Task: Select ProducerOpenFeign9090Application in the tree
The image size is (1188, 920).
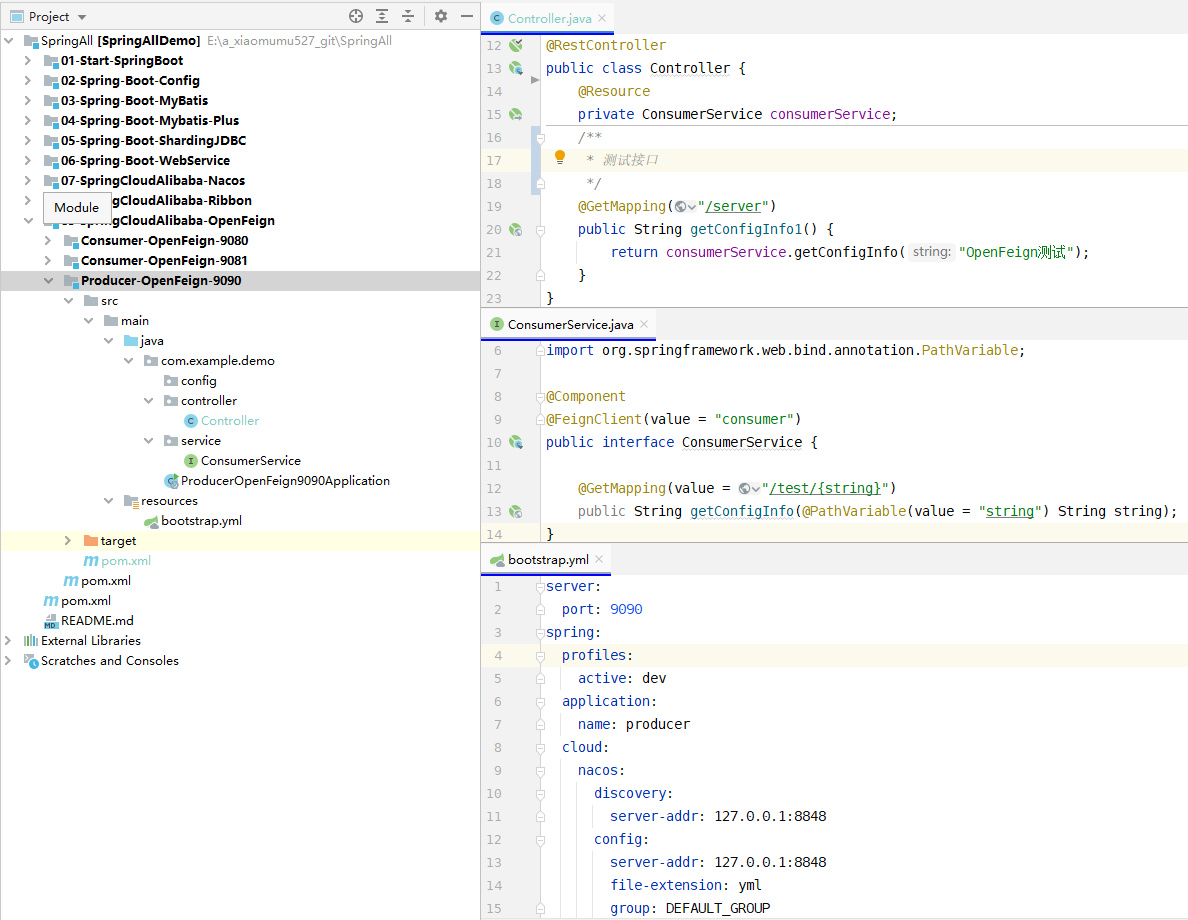Action: point(285,480)
